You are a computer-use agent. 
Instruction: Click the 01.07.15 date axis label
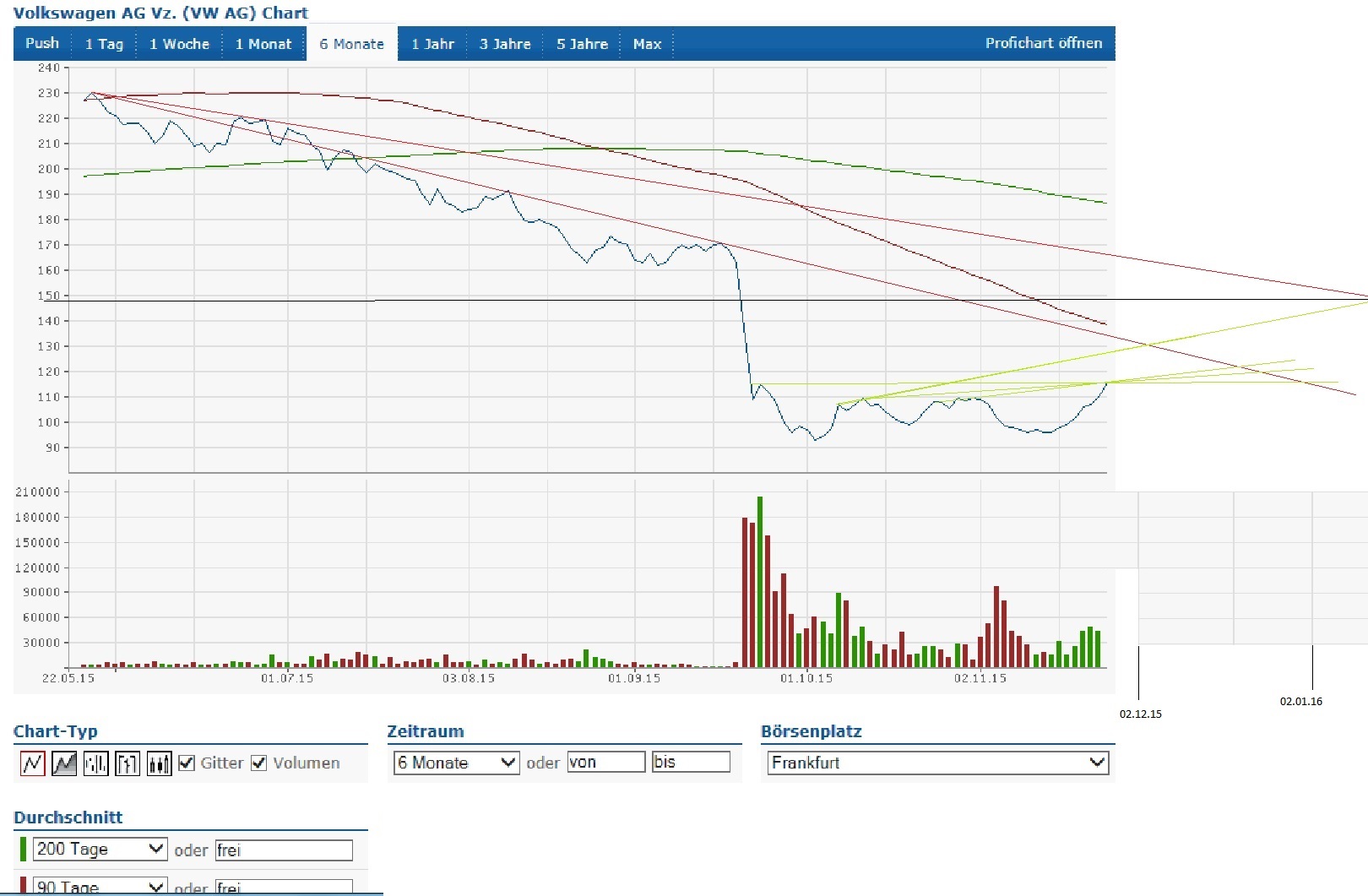(x=287, y=678)
